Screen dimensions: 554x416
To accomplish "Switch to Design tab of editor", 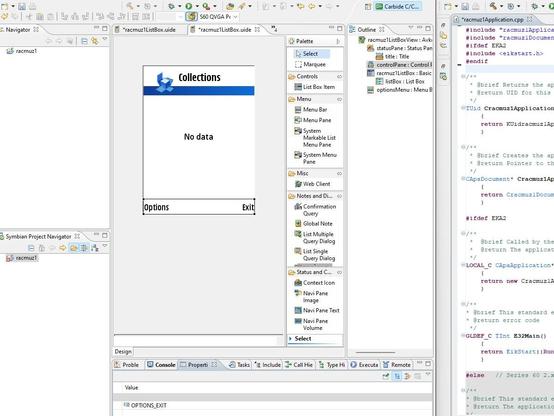I will [x=123, y=352].
